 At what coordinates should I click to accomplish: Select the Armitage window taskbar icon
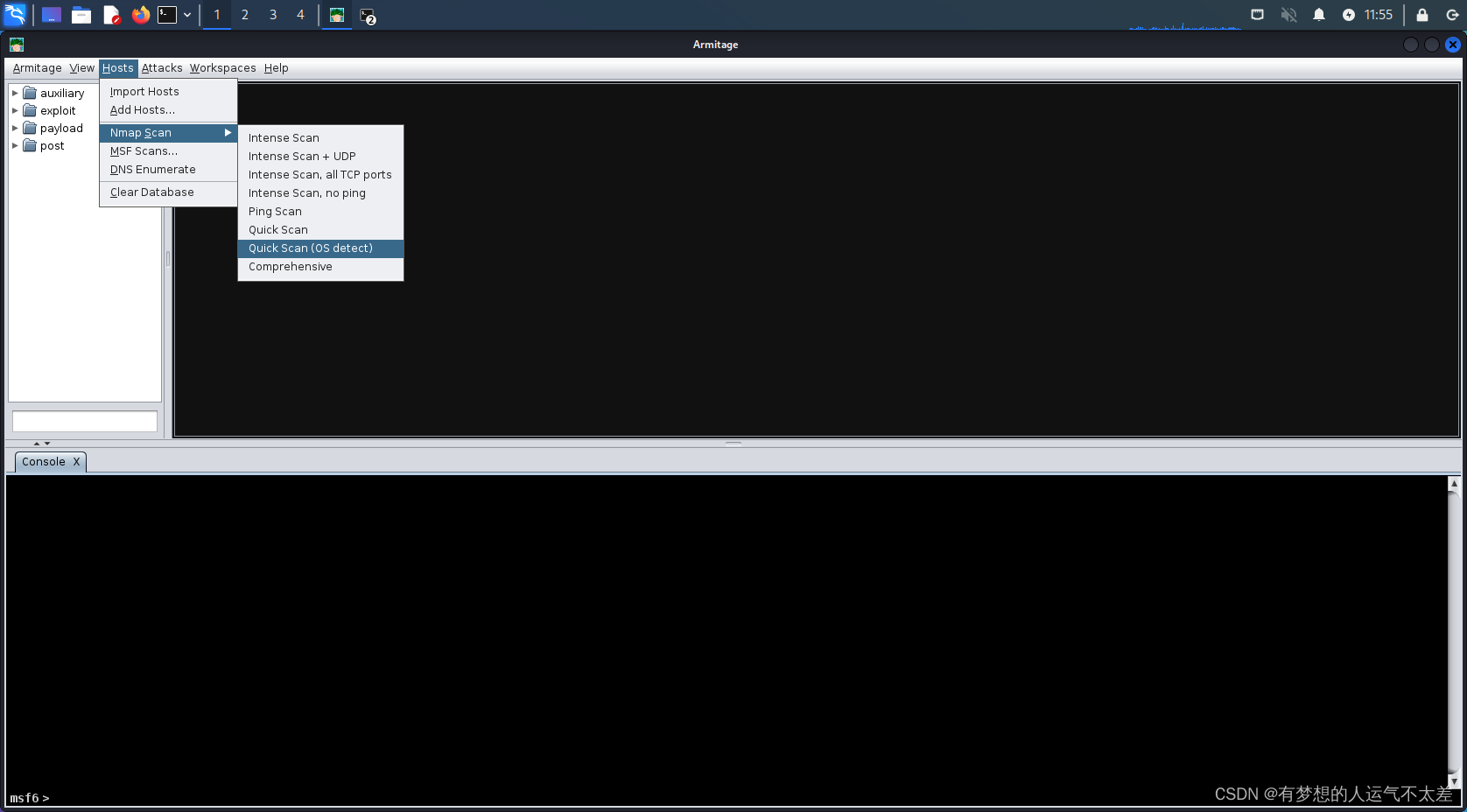tap(337, 15)
